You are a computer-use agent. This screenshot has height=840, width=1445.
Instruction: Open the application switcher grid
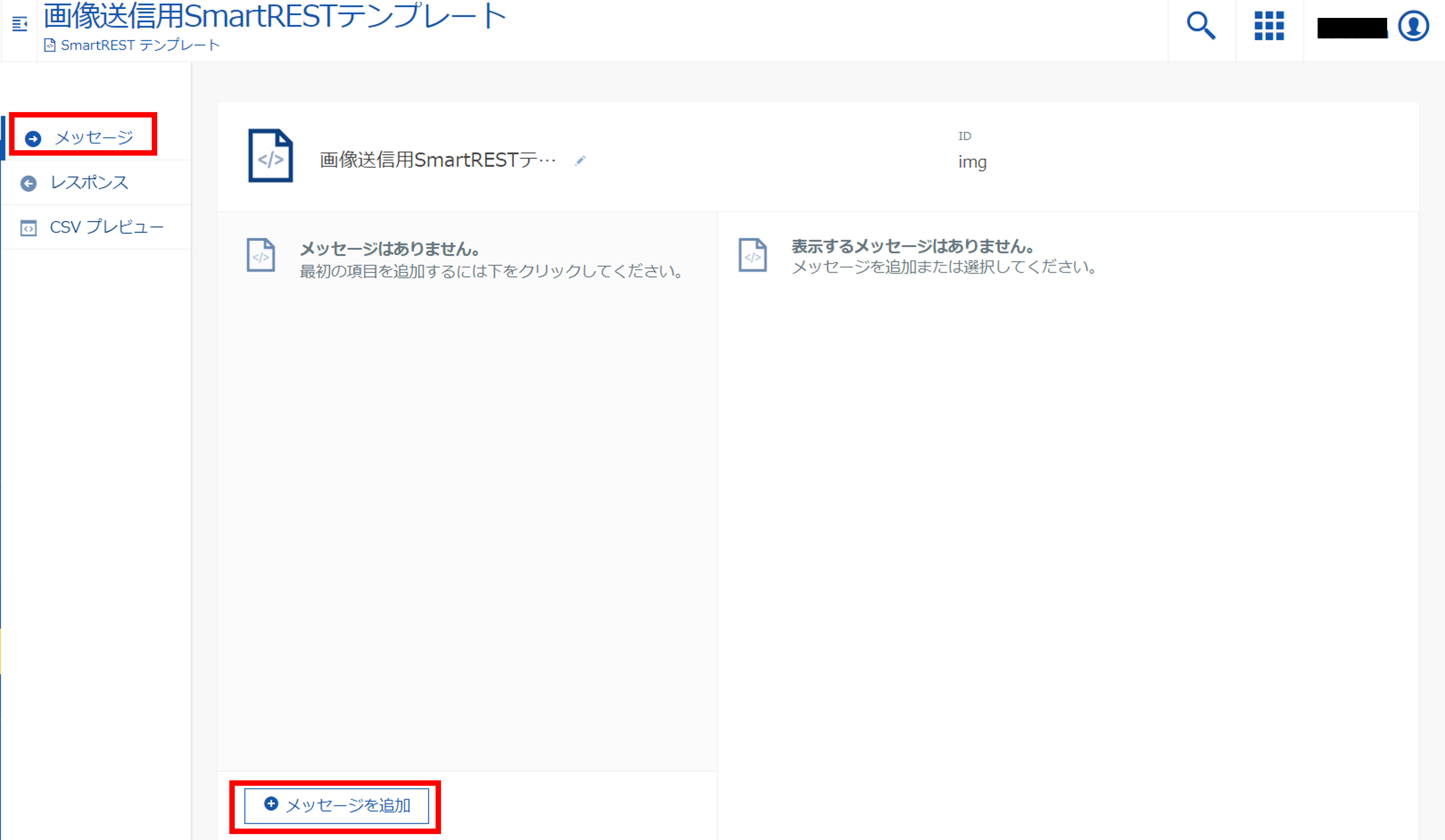pos(1269,25)
